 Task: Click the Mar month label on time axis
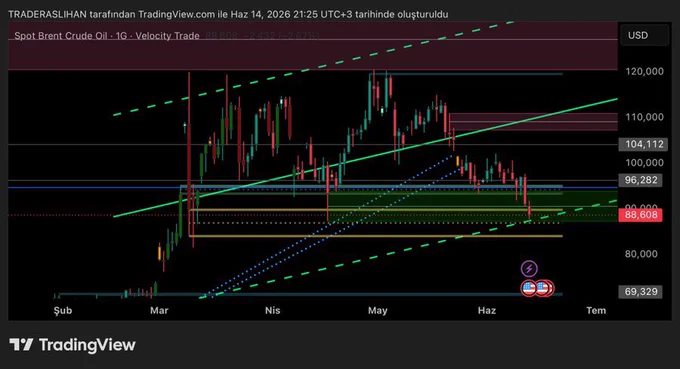(159, 310)
